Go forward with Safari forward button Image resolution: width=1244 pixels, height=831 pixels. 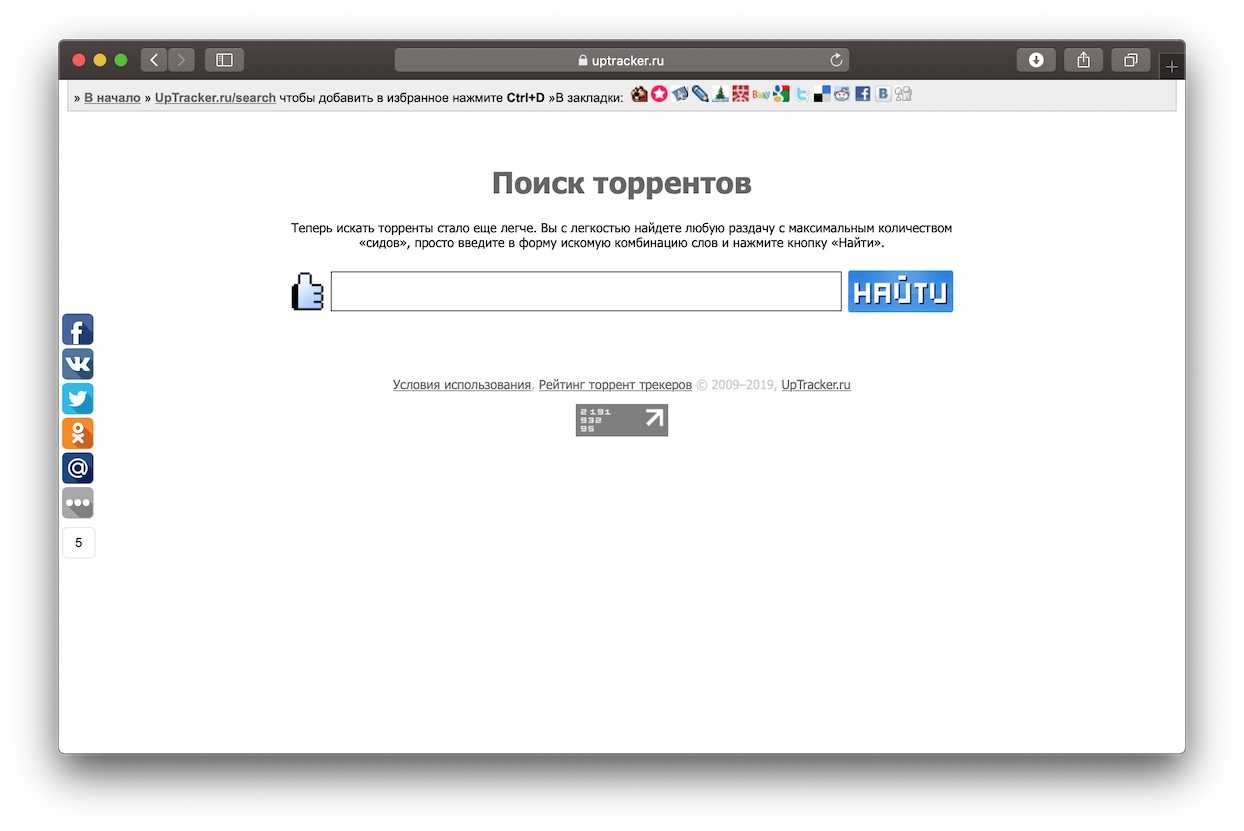tap(181, 60)
